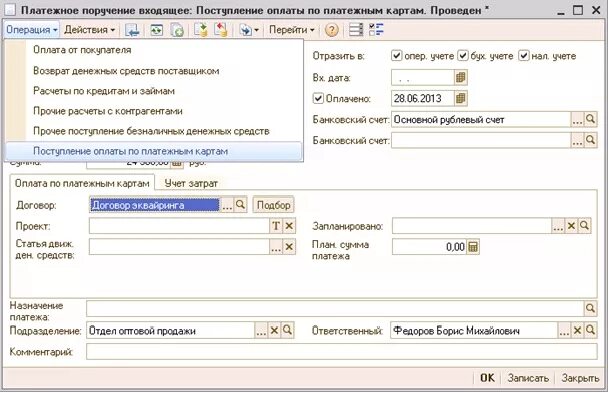This screenshot has height=393, width=608.
Task: Select Поступление оплаты по платежным картам
Action: pyautogui.click(x=154, y=151)
